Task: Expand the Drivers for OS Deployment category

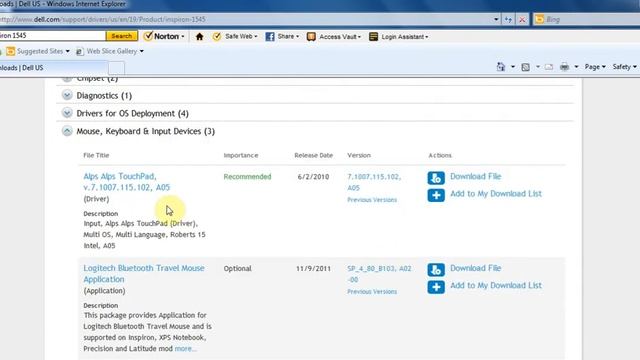Action: point(67,113)
